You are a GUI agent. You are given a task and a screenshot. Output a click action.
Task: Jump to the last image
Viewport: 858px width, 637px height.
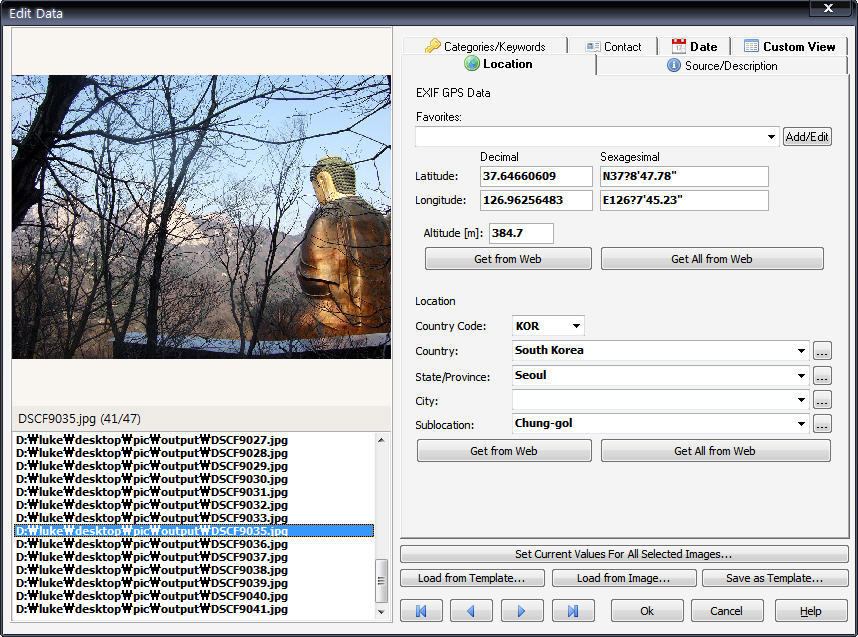tap(573, 610)
